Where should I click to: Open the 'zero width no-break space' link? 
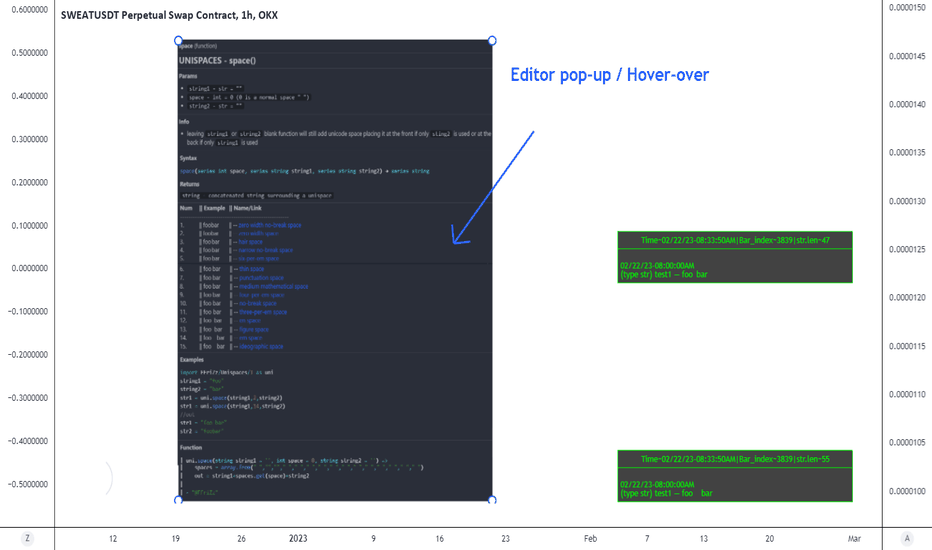270,225
